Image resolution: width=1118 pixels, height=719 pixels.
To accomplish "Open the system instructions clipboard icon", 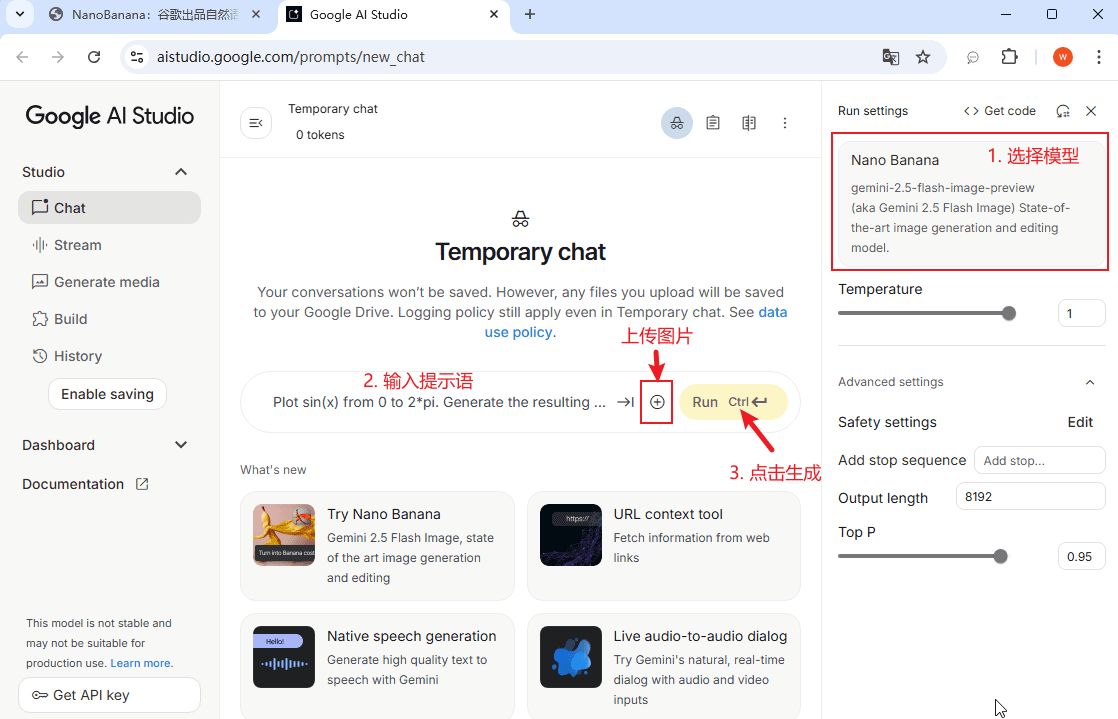I will (713, 123).
